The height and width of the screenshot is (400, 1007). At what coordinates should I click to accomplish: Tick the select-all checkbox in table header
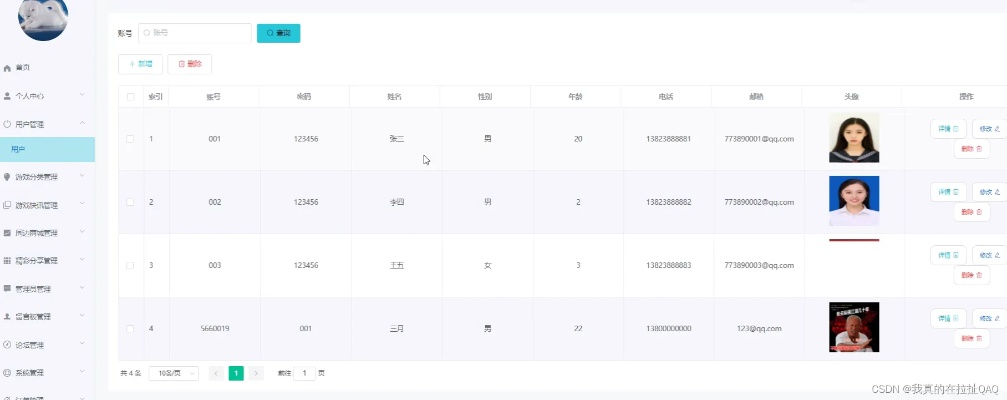[130, 96]
